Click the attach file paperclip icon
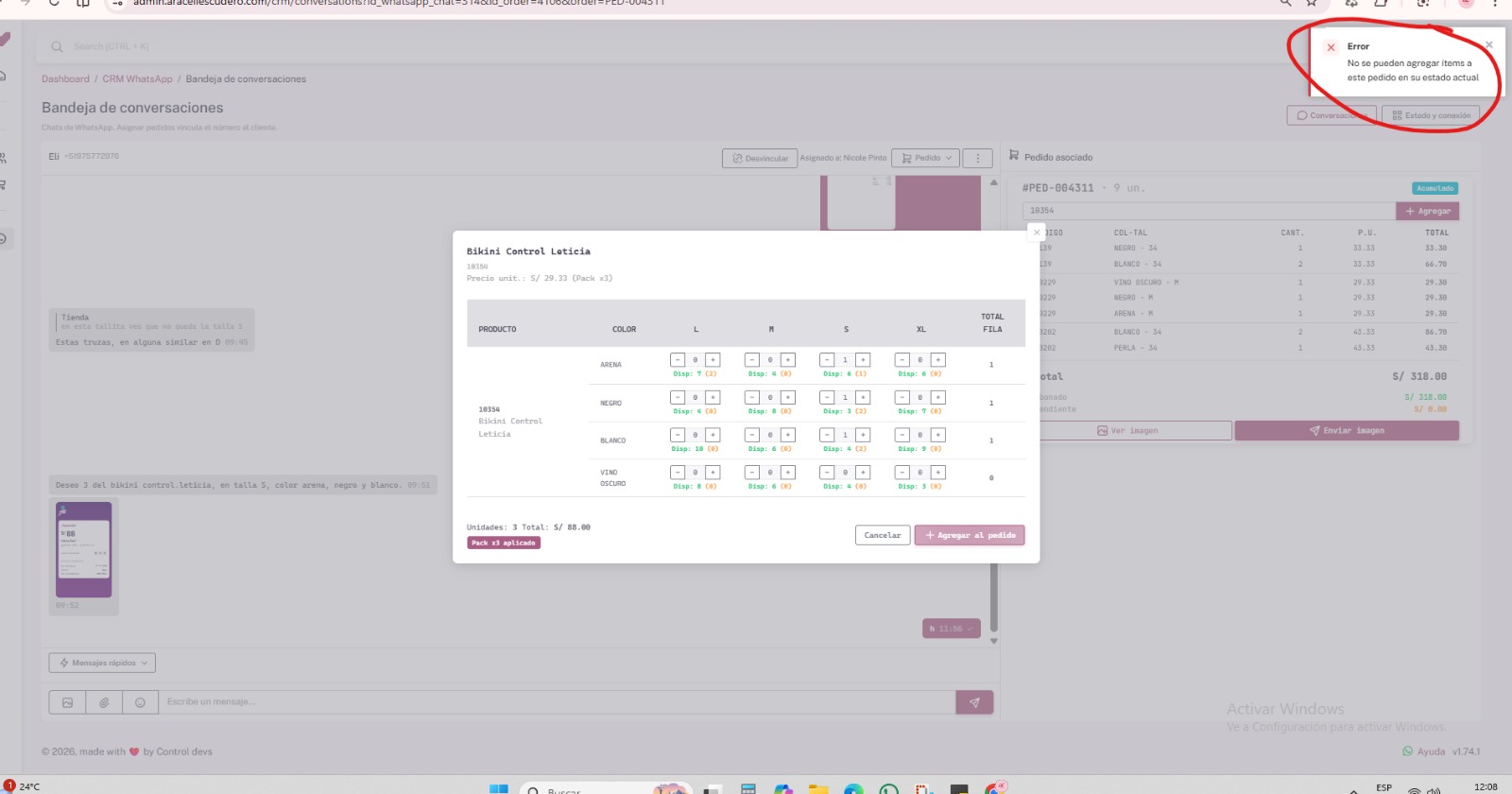The height and width of the screenshot is (794, 1512). tap(104, 702)
